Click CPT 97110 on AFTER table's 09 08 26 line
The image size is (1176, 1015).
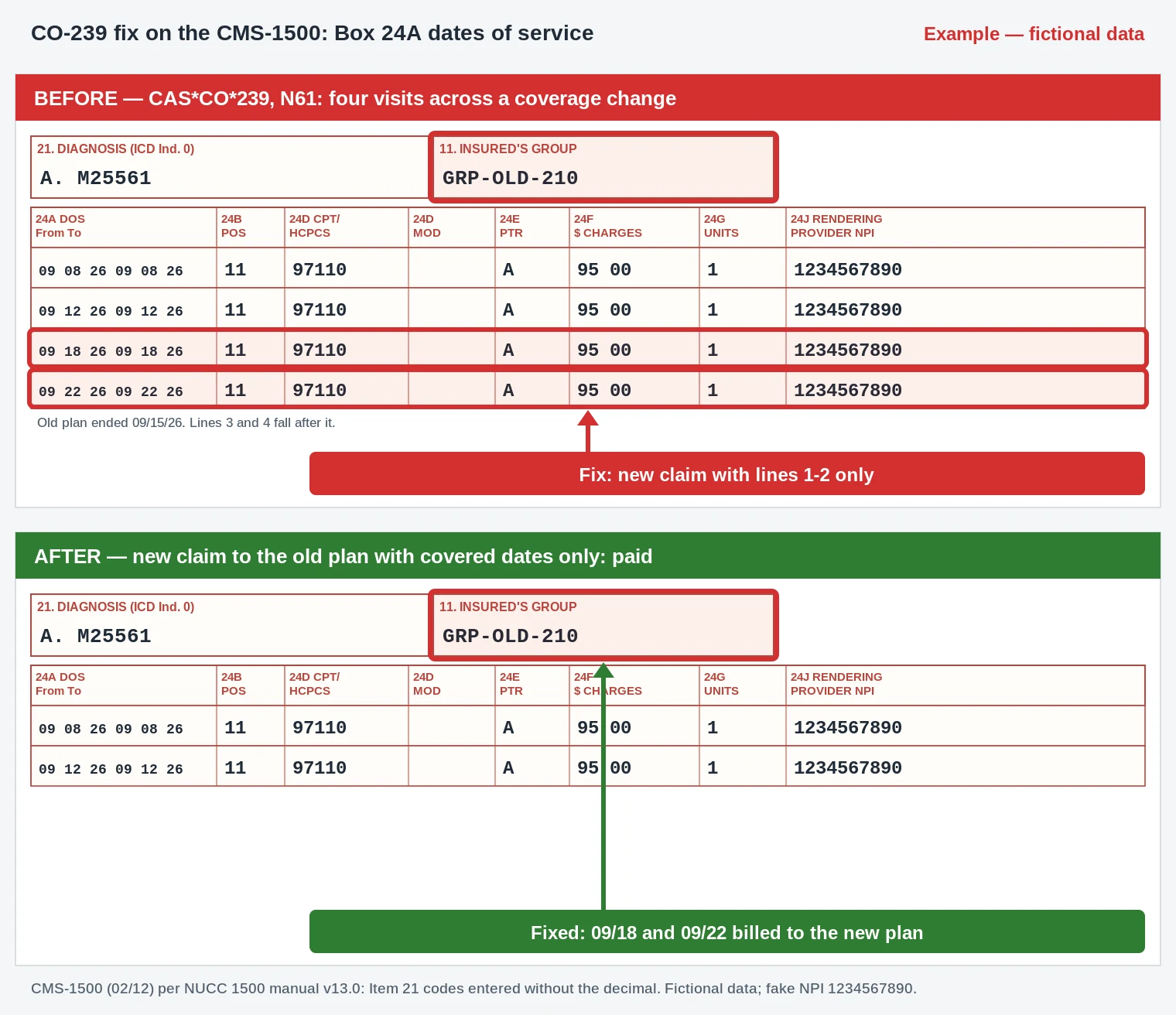(x=320, y=727)
